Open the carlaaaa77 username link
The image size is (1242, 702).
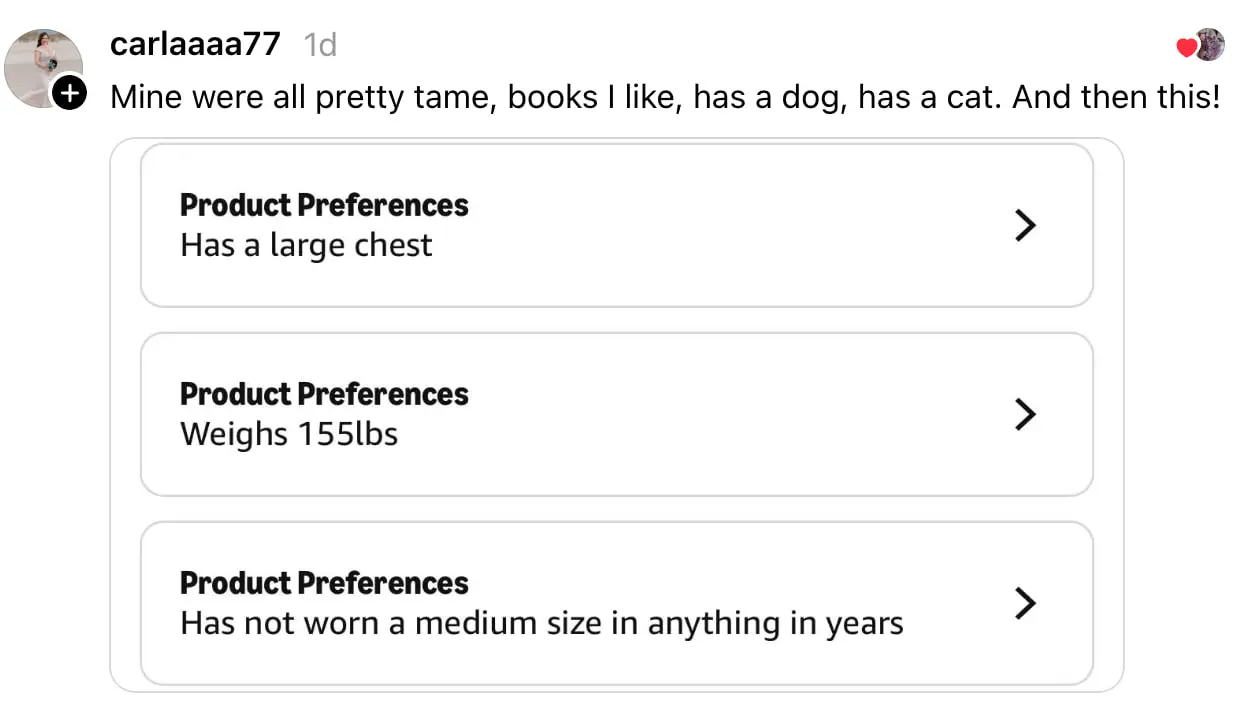pyautogui.click(x=195, y=44)
